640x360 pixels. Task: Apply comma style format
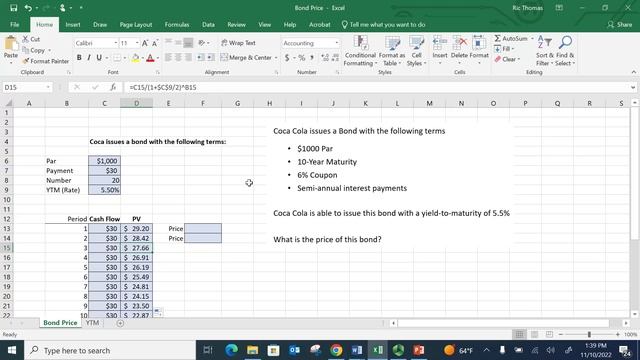(312, 58)
